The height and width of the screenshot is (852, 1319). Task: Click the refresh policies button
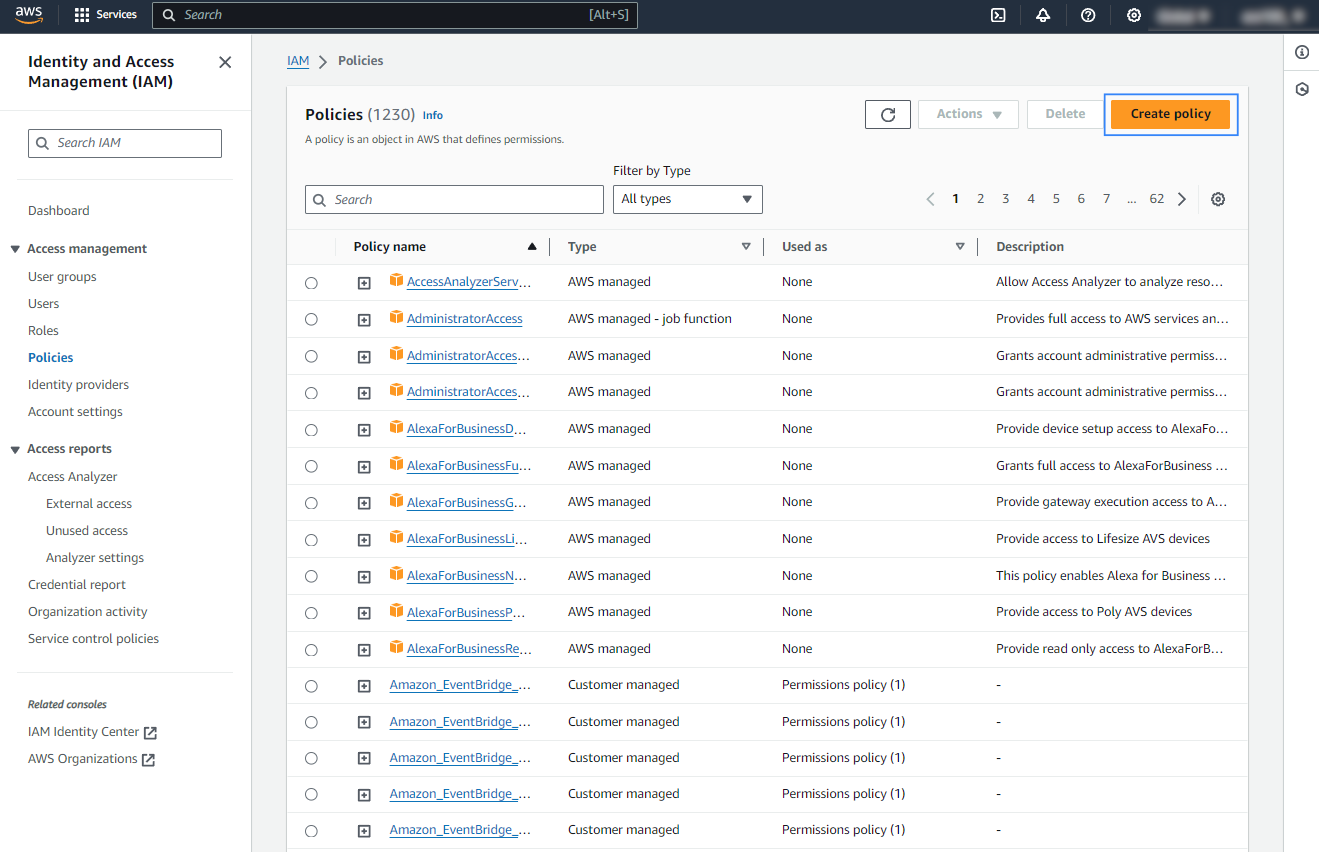887,114
